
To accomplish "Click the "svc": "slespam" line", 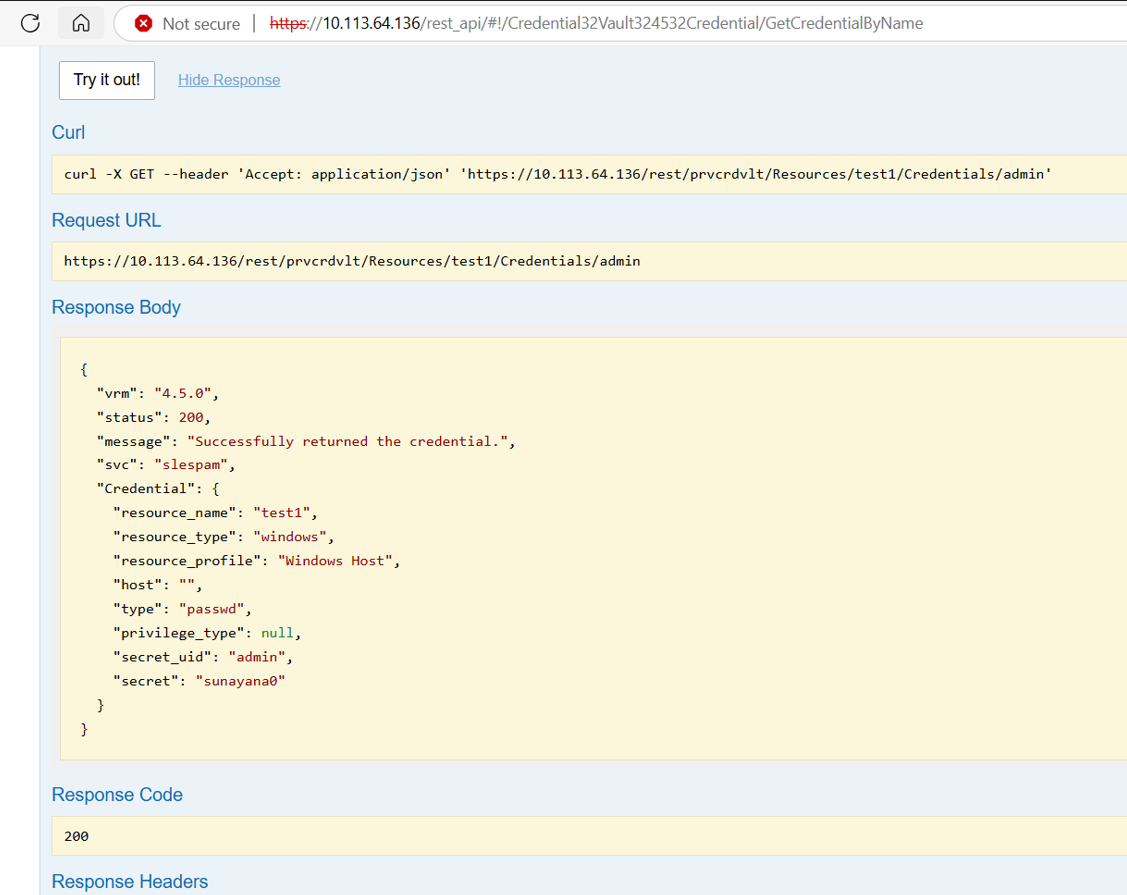I will click(x=166, y=464).
